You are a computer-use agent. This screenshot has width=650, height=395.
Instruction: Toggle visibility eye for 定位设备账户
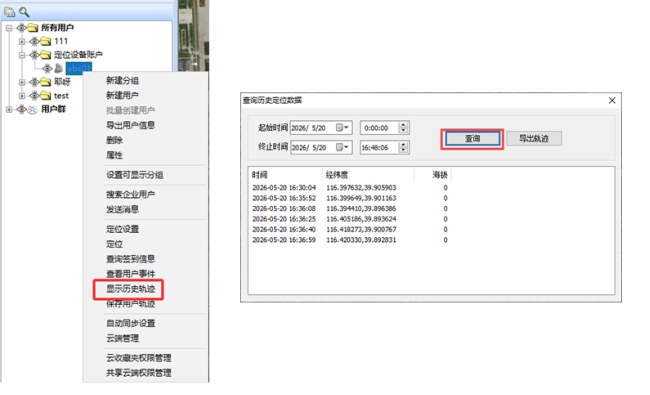[35, 55]
